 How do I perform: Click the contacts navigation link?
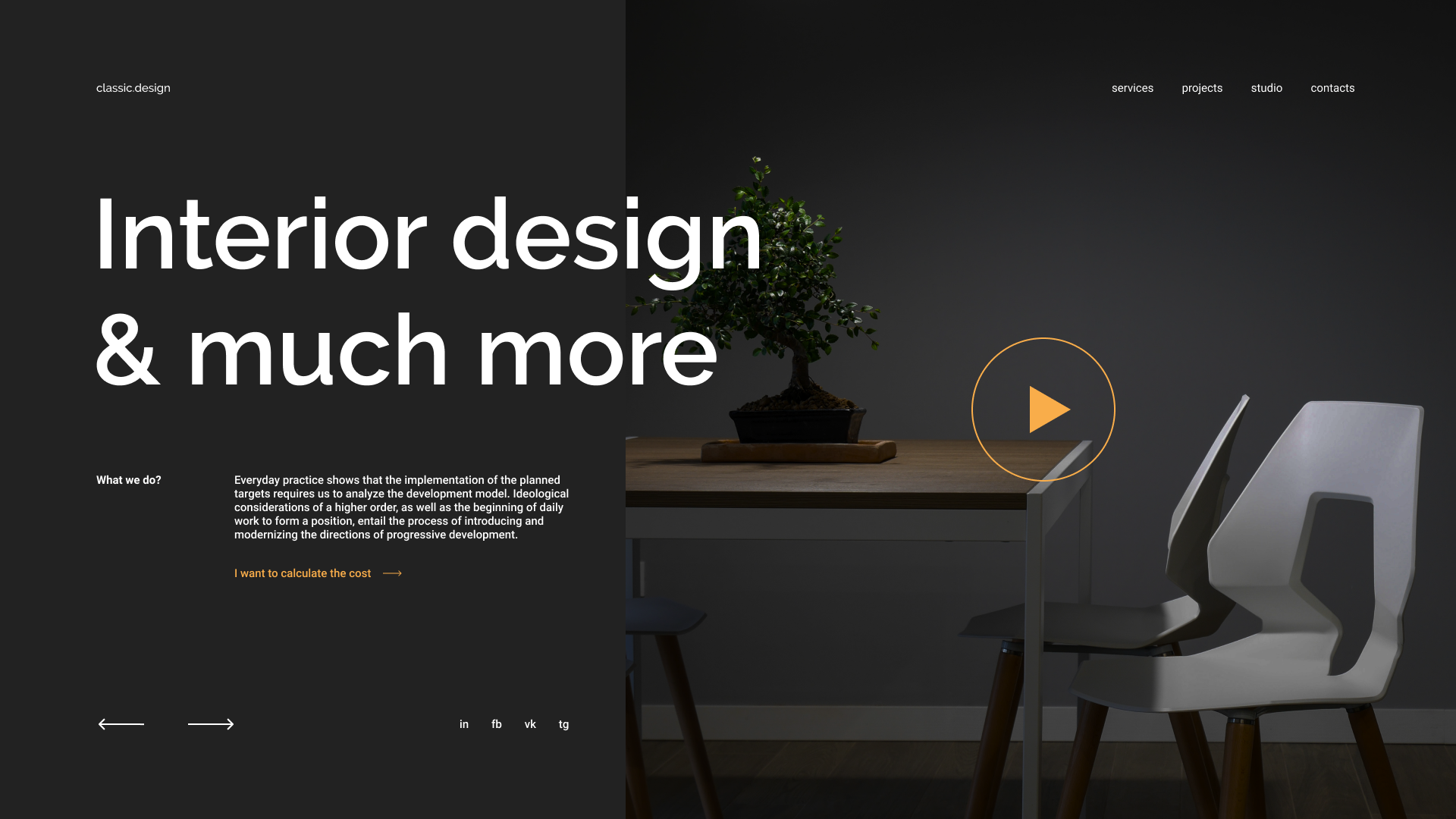(1332, 88)
